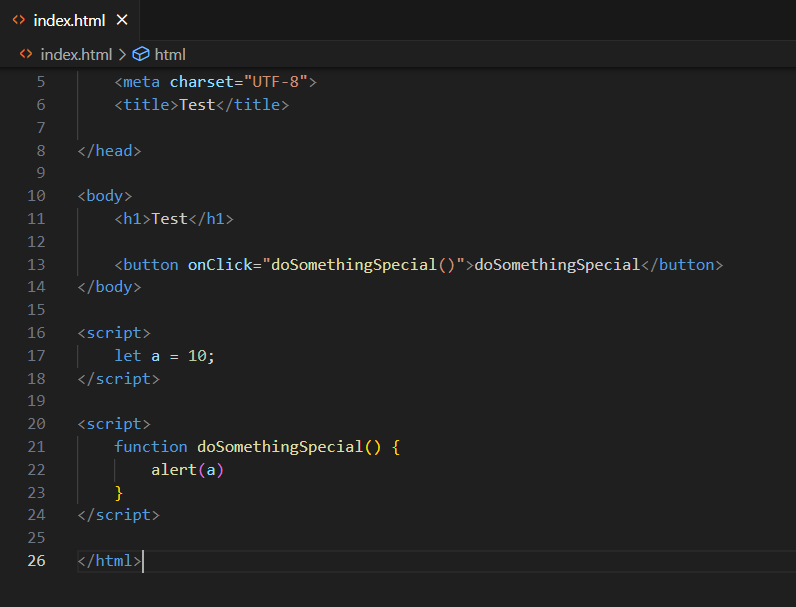
Task: Place cursor on the alert call
Action: coord(174,470)
